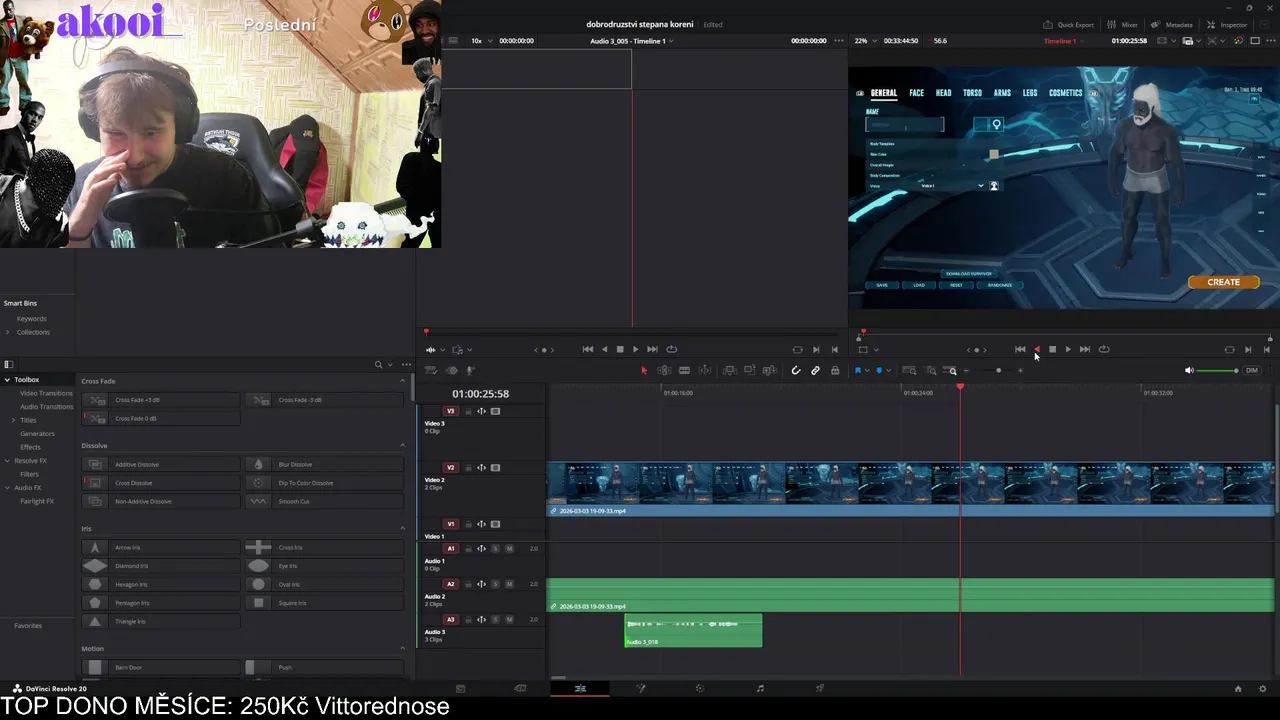The height and width of the screenshot is (720, 1280).
Task: Toggle auto track selector on Video 3
Action: click(x=481, y=411)
